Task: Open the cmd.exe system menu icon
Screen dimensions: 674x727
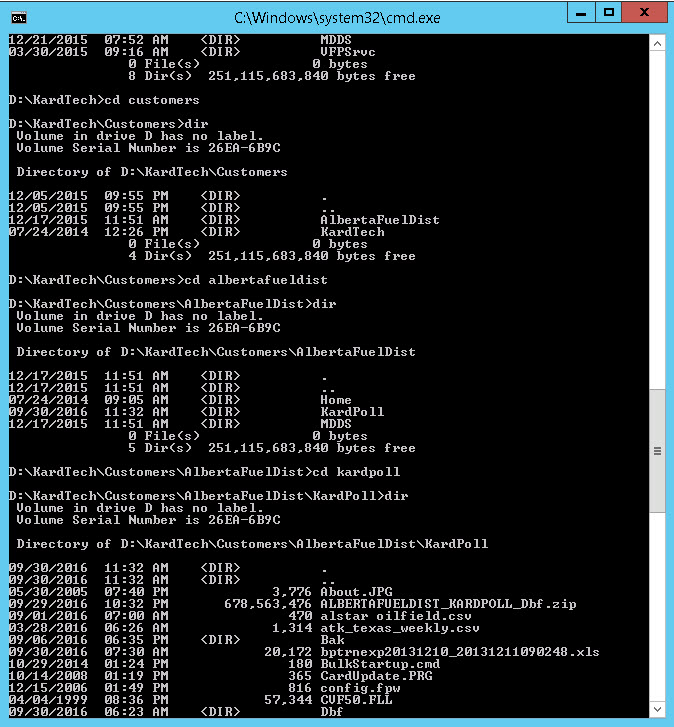Action: point(19,18)
